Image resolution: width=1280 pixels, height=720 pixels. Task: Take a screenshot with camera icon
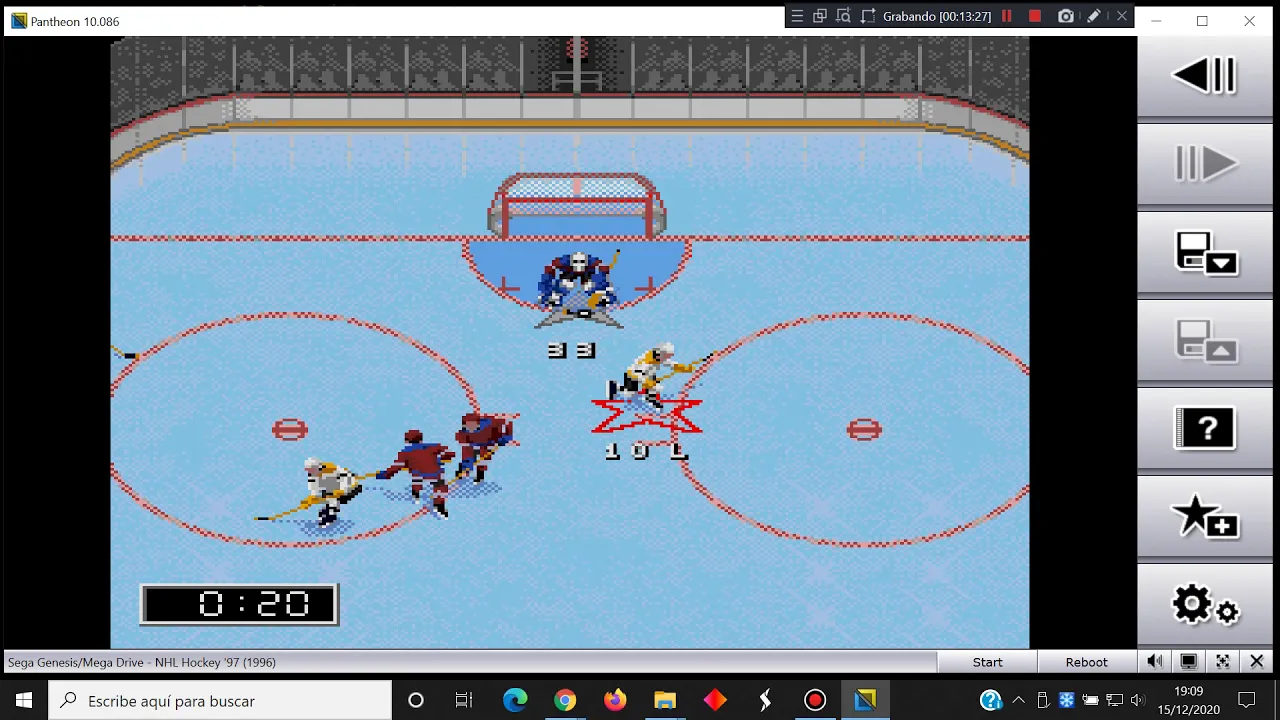pos(1066,16)
